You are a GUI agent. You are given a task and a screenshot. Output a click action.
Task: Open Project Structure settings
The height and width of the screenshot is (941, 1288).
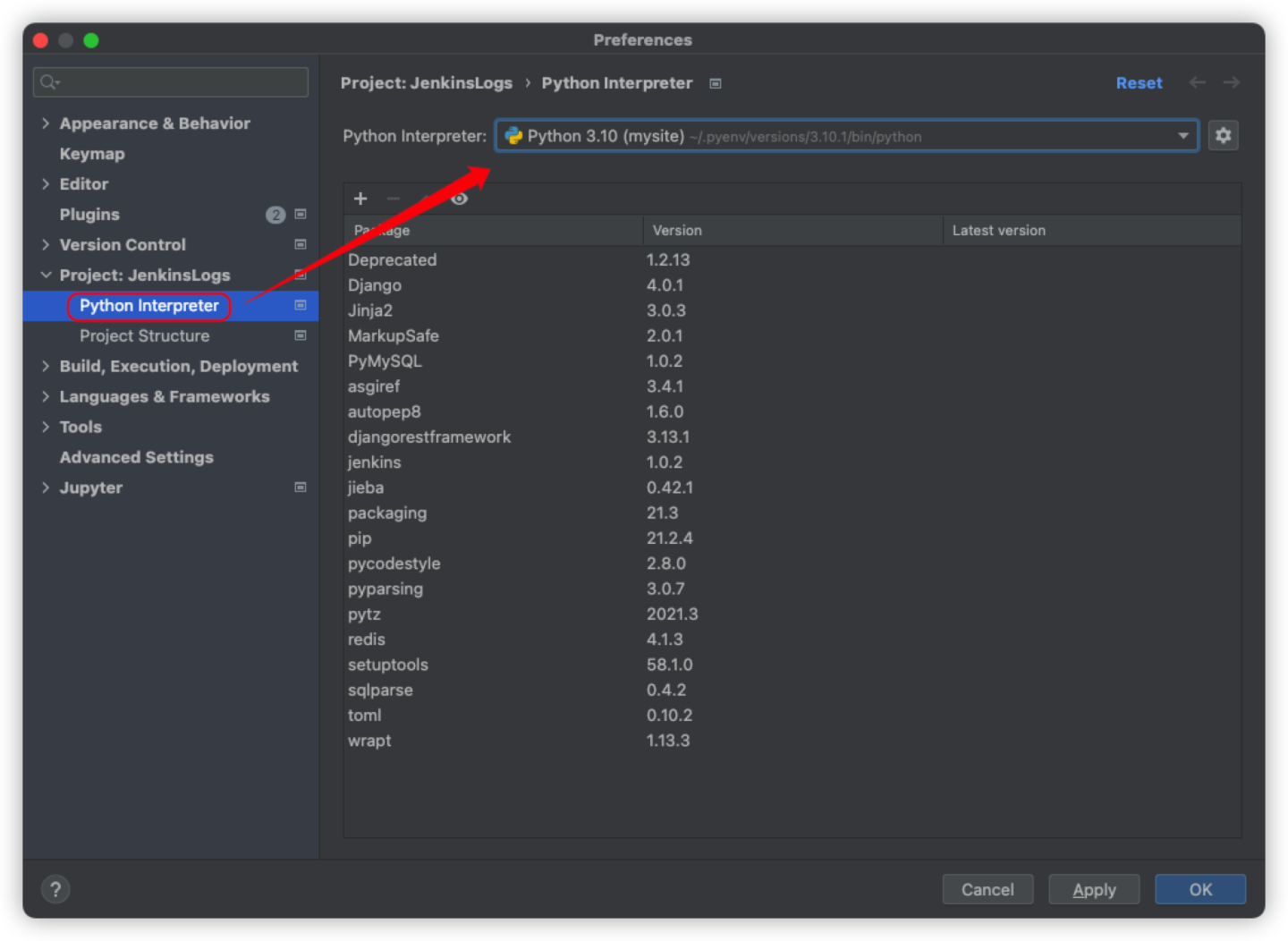coord(144,336)
